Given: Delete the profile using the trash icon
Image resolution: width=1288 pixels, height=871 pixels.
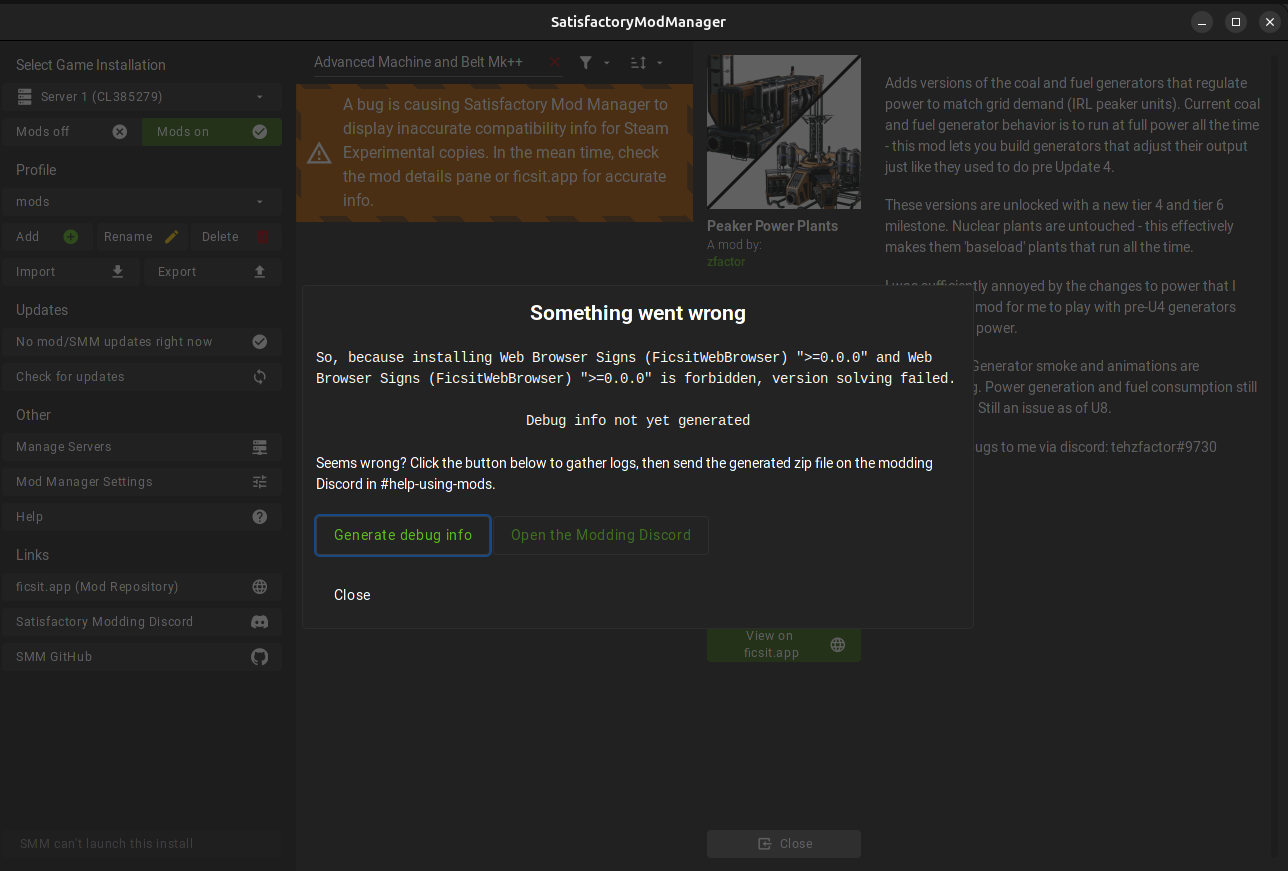Looking at the screenshot, I should point(263,237).
